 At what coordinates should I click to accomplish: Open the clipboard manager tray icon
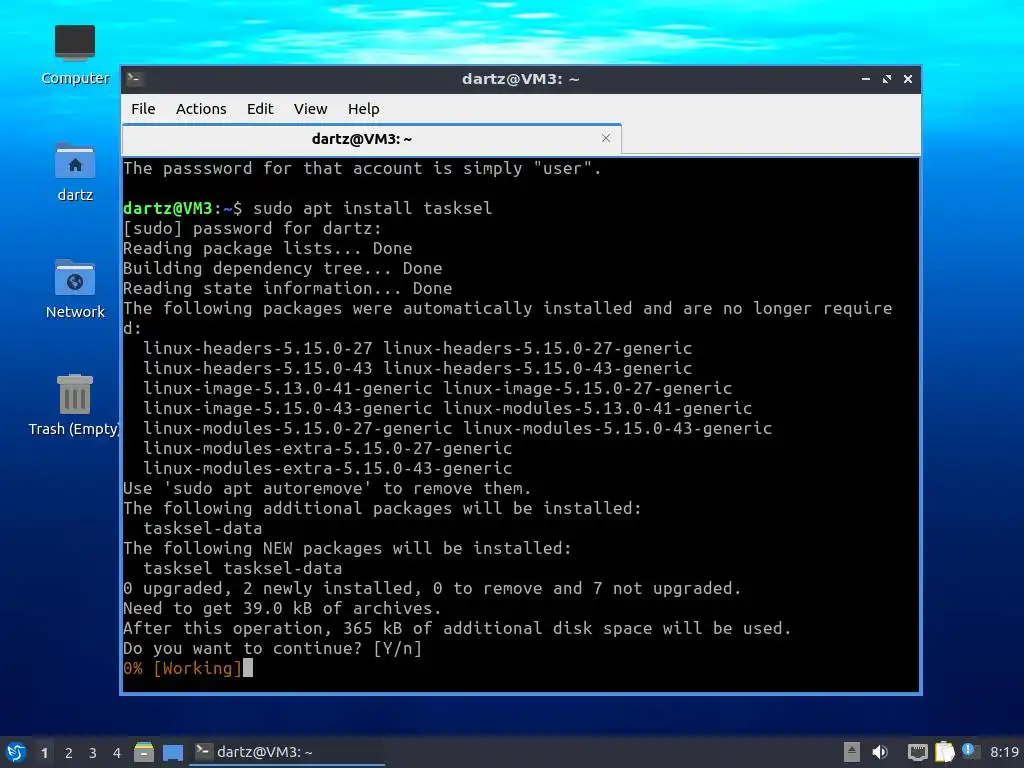[x=944, y=752]
